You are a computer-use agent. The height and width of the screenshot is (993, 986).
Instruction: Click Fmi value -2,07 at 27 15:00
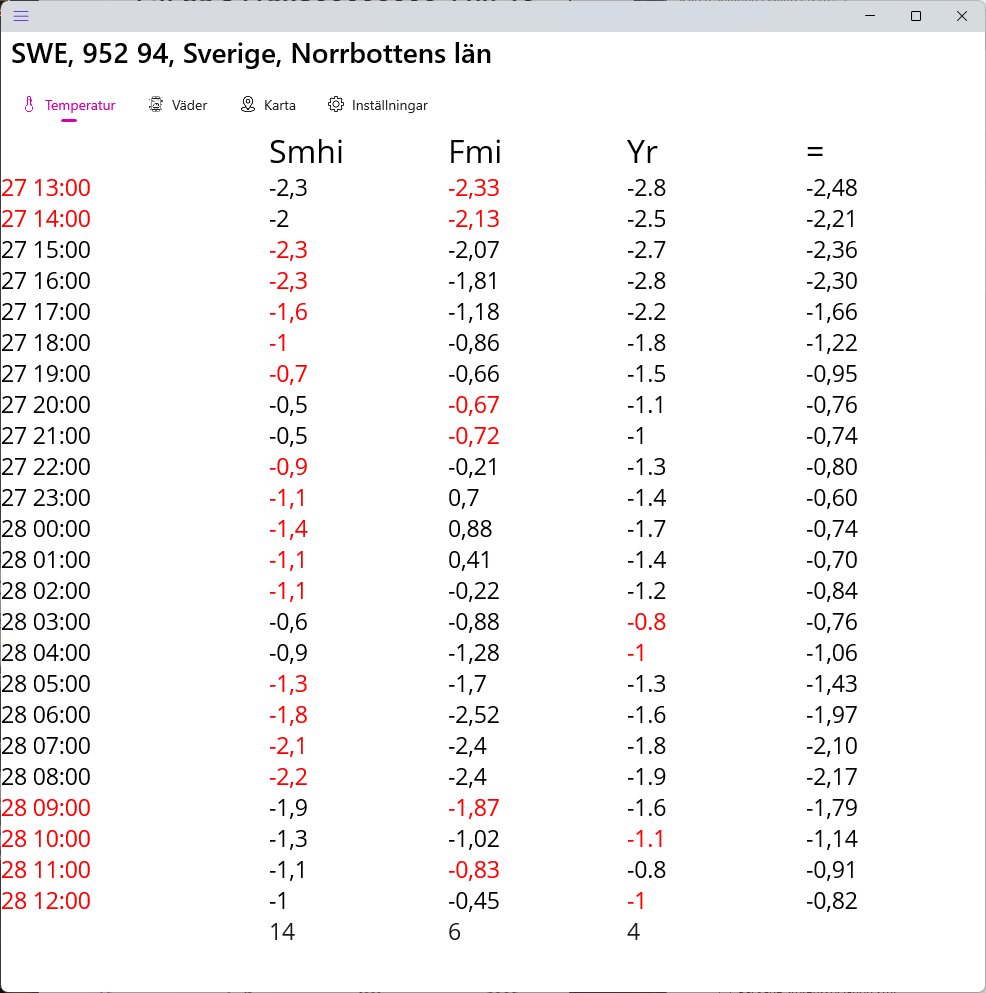(474, 250)
